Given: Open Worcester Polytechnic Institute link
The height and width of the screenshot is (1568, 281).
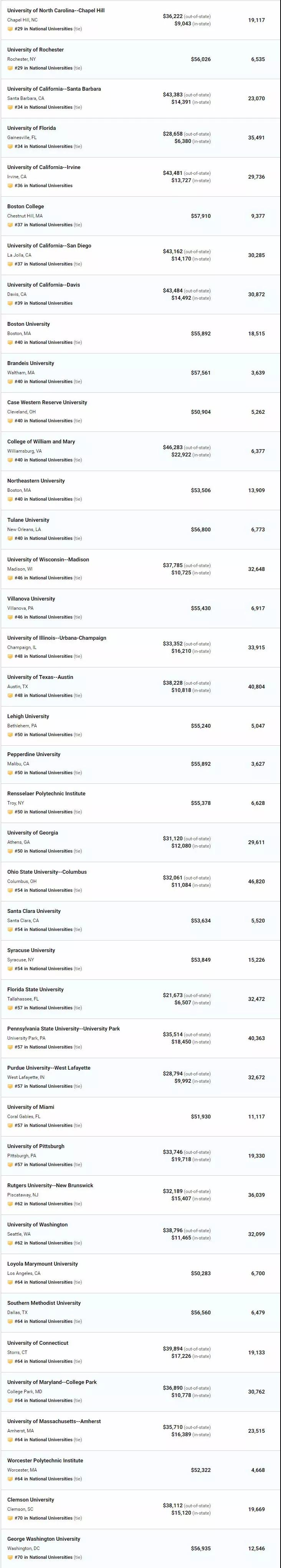Looking at the screenshot, I should (45, 1460).
